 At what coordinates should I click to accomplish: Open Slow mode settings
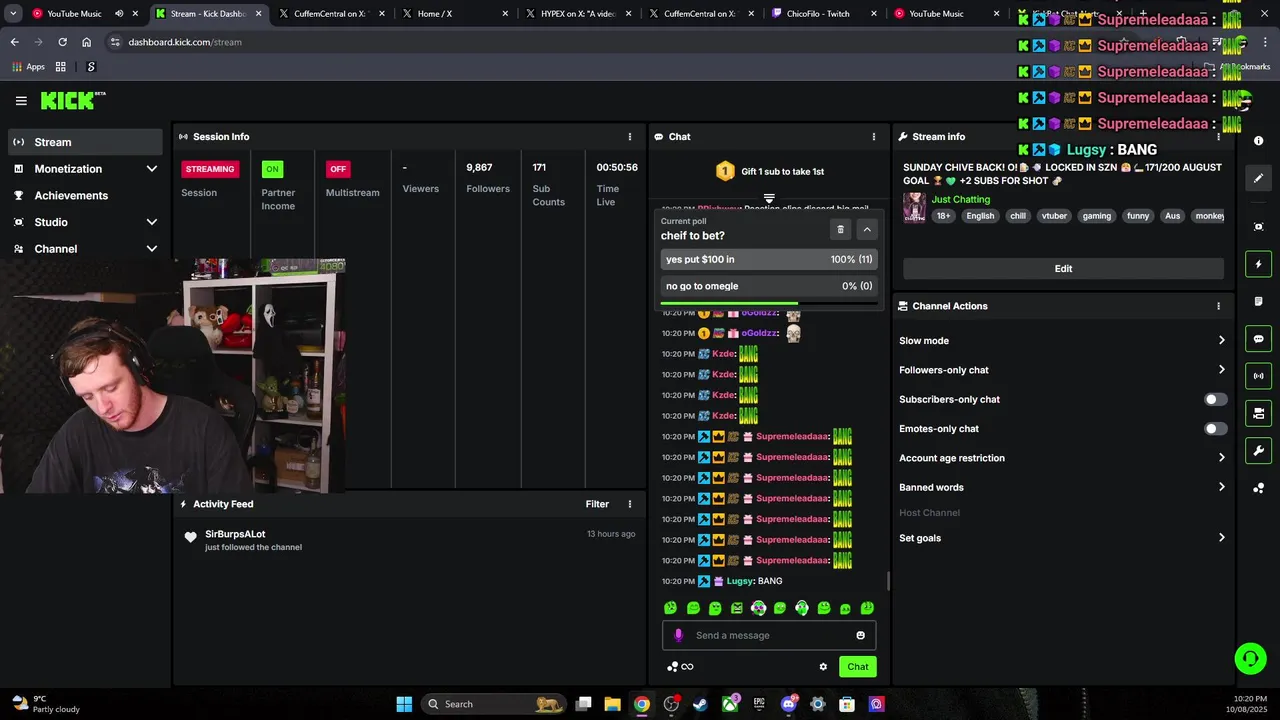[x=1062, y=341]
